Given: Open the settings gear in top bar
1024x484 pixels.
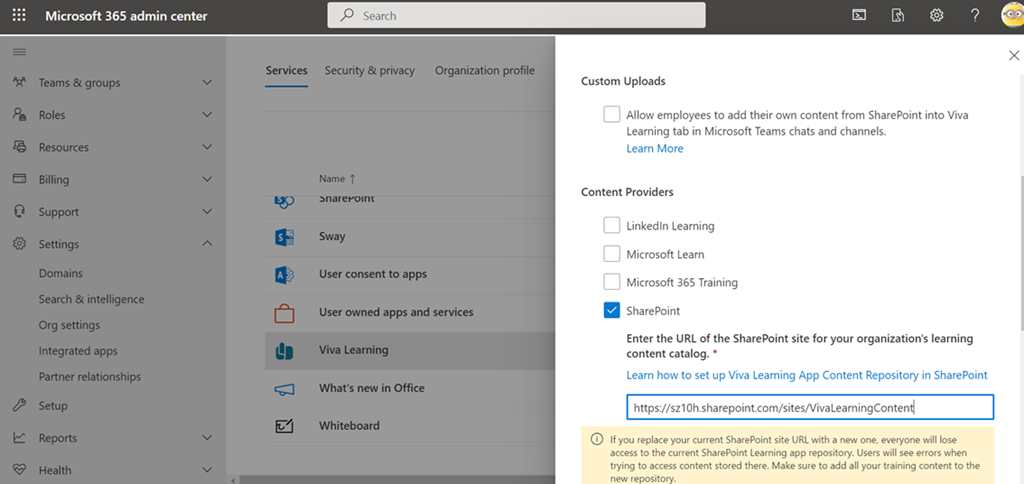Looking at the screenshot, I should 936,15.
